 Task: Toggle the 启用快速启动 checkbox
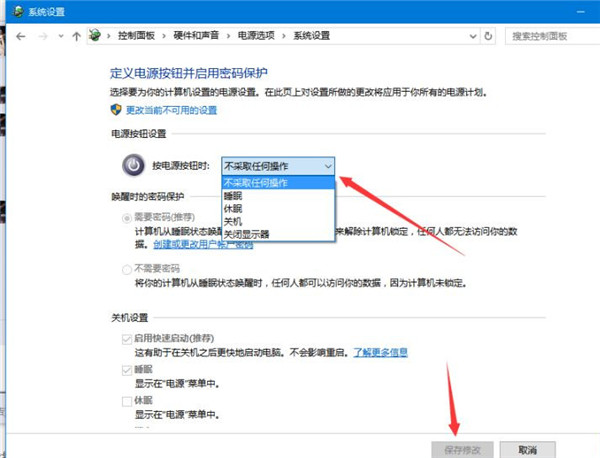pos(126,341)
